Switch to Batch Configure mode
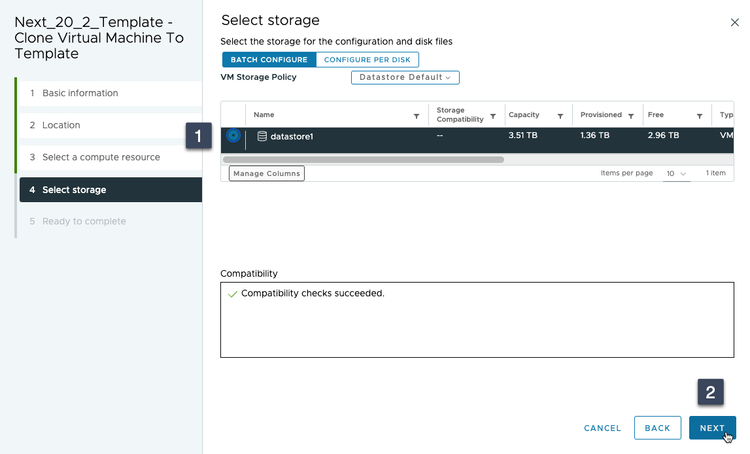750x454 pixels. [x=269, y=60]
